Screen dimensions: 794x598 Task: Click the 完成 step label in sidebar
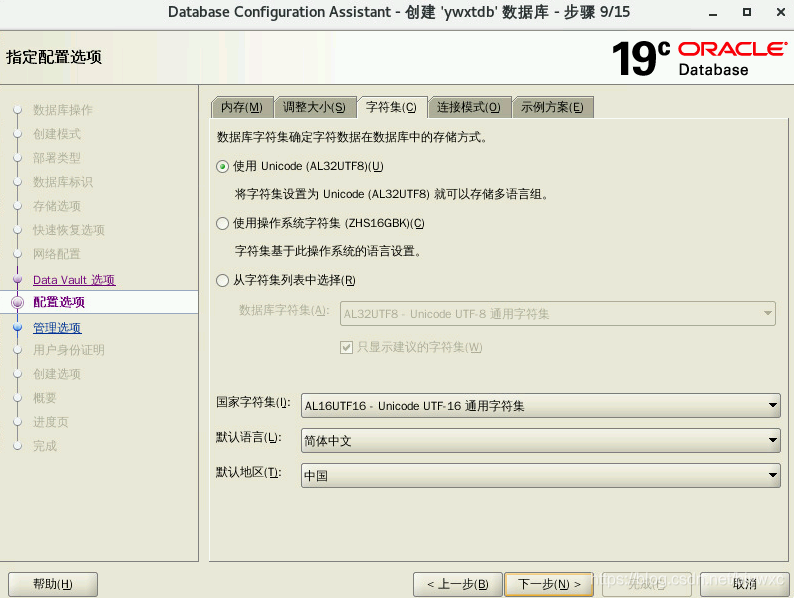(x=45, y=446)
